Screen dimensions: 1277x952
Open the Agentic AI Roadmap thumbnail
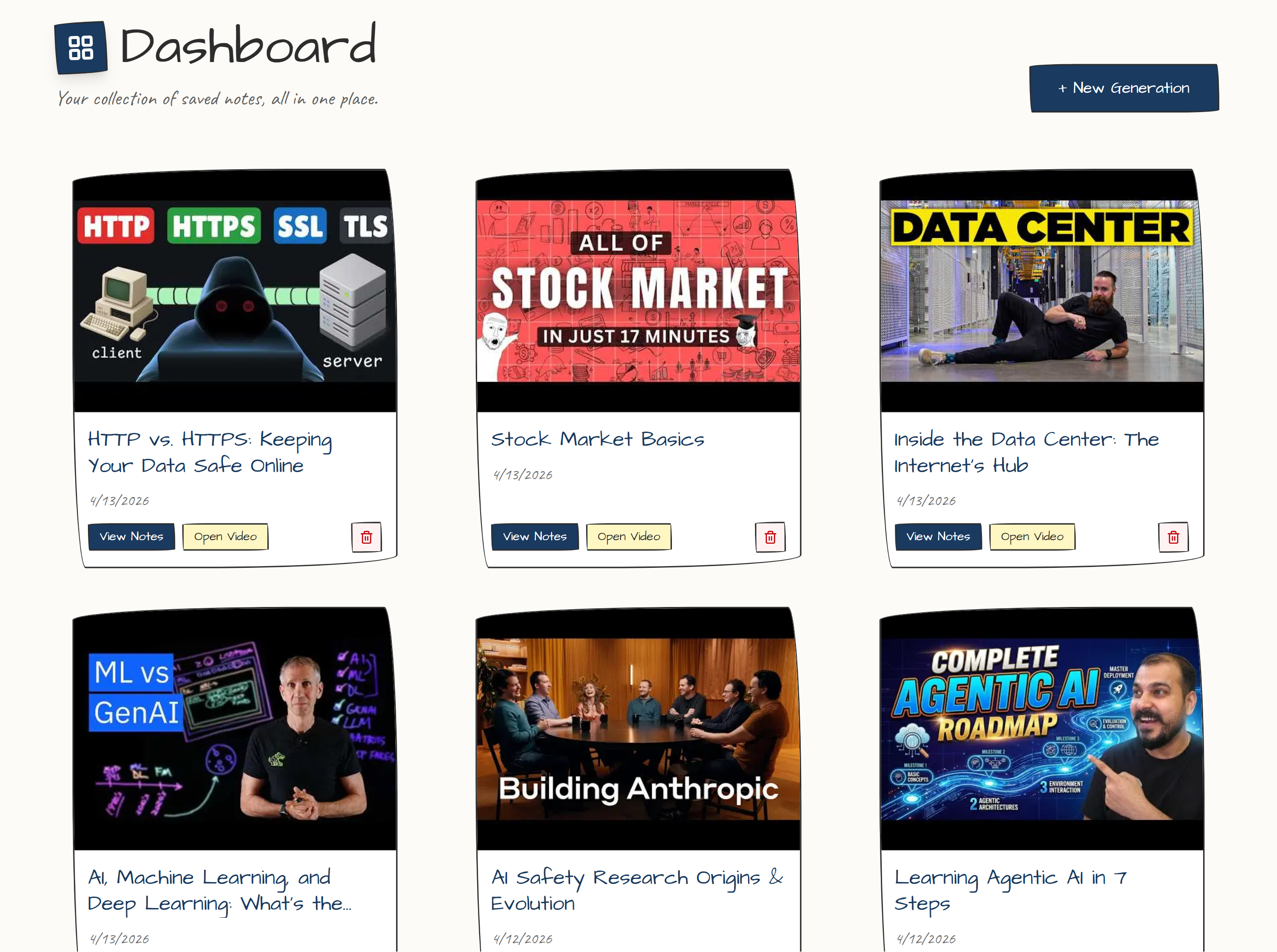pos(1041,729)
